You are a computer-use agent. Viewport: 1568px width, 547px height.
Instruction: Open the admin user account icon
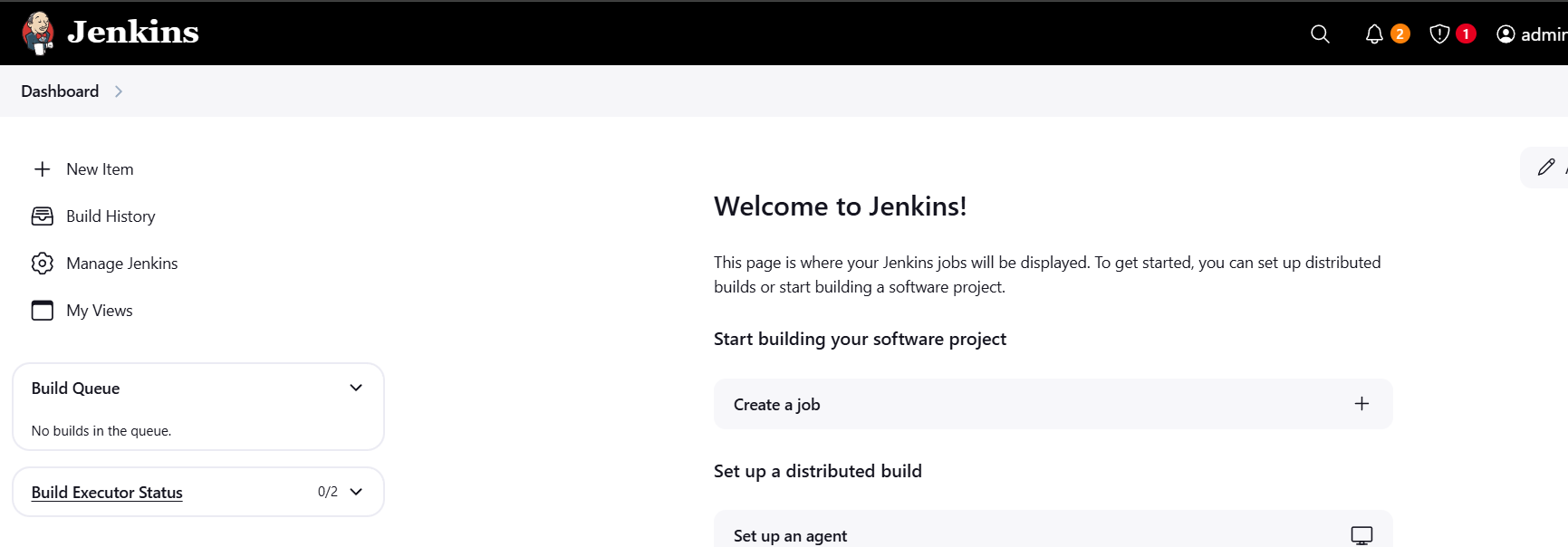[1505, 34]
